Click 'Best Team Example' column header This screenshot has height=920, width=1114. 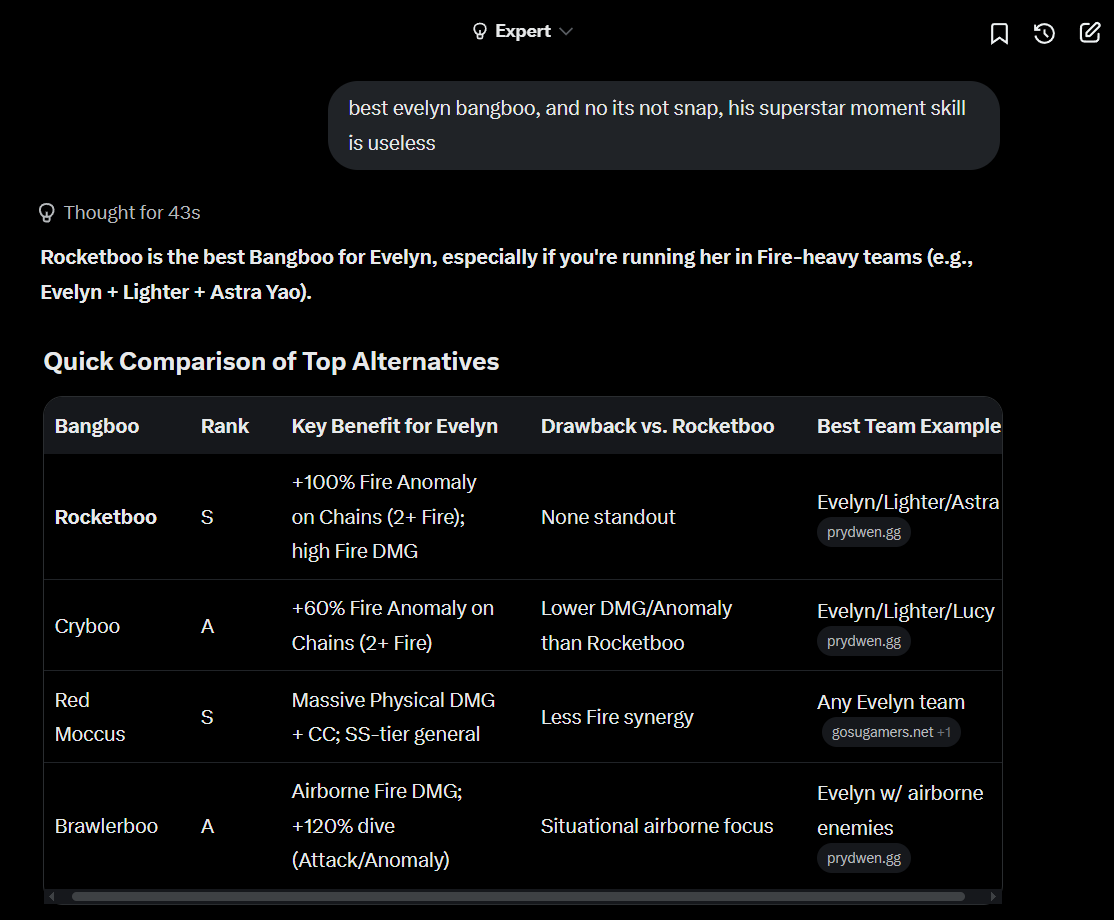909,426
